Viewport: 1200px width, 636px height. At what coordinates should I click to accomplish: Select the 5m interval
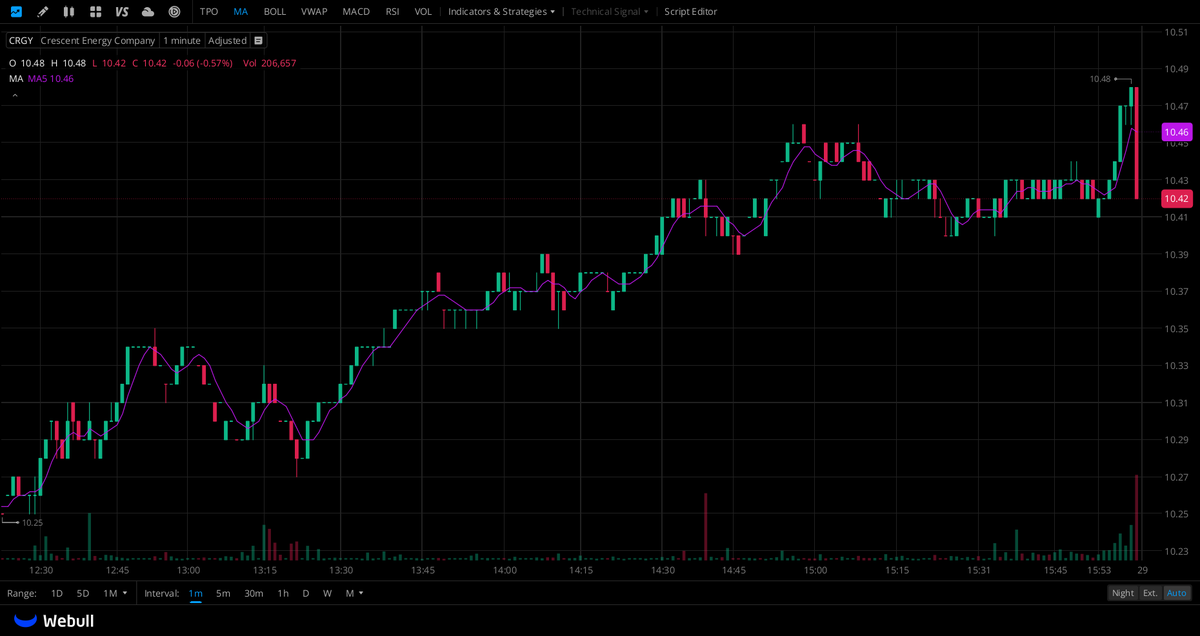tap(223, 593)
